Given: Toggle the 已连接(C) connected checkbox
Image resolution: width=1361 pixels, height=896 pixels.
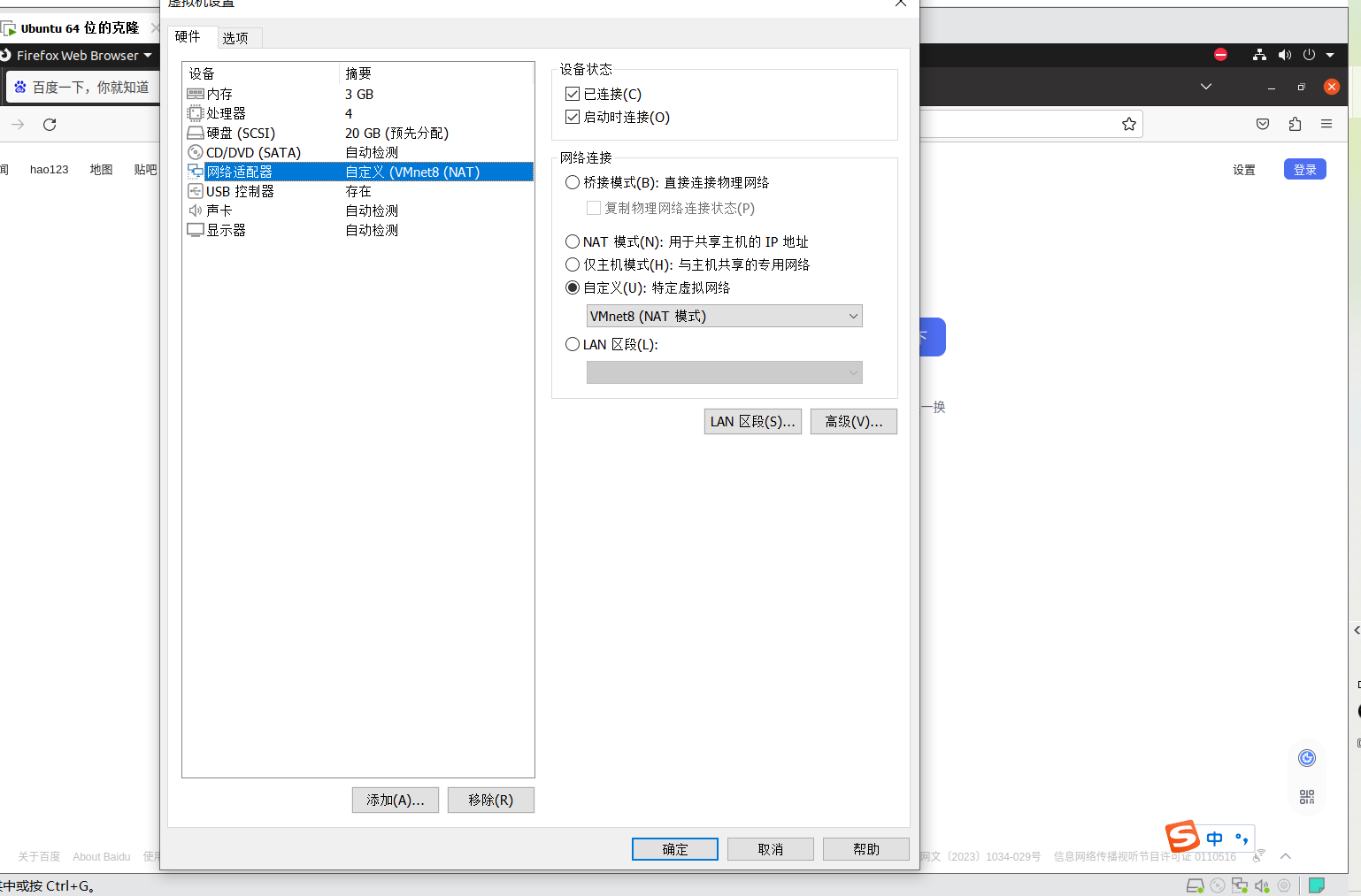Looking at the screenshot, I should pyautogui.click(x=573, y=94).
